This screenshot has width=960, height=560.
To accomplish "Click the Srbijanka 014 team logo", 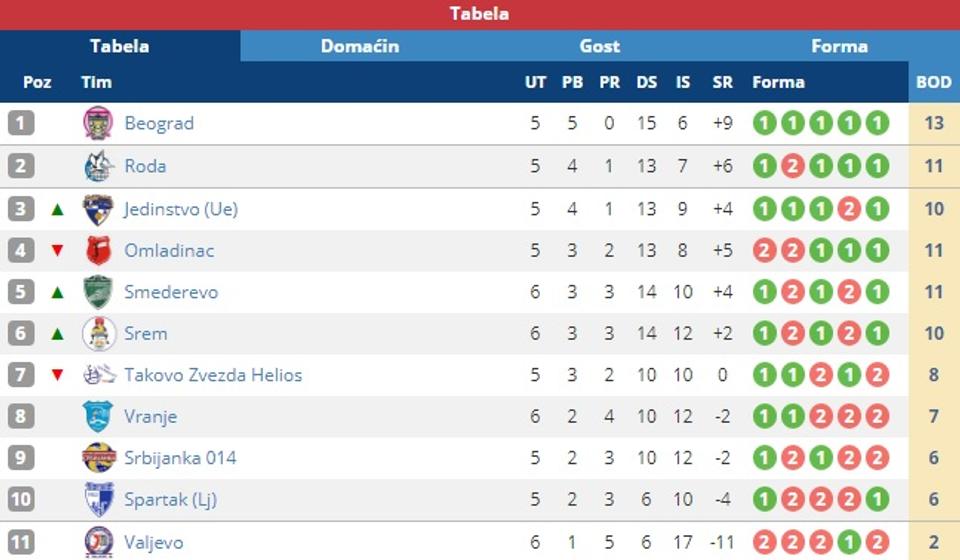I will click(98, 458).
